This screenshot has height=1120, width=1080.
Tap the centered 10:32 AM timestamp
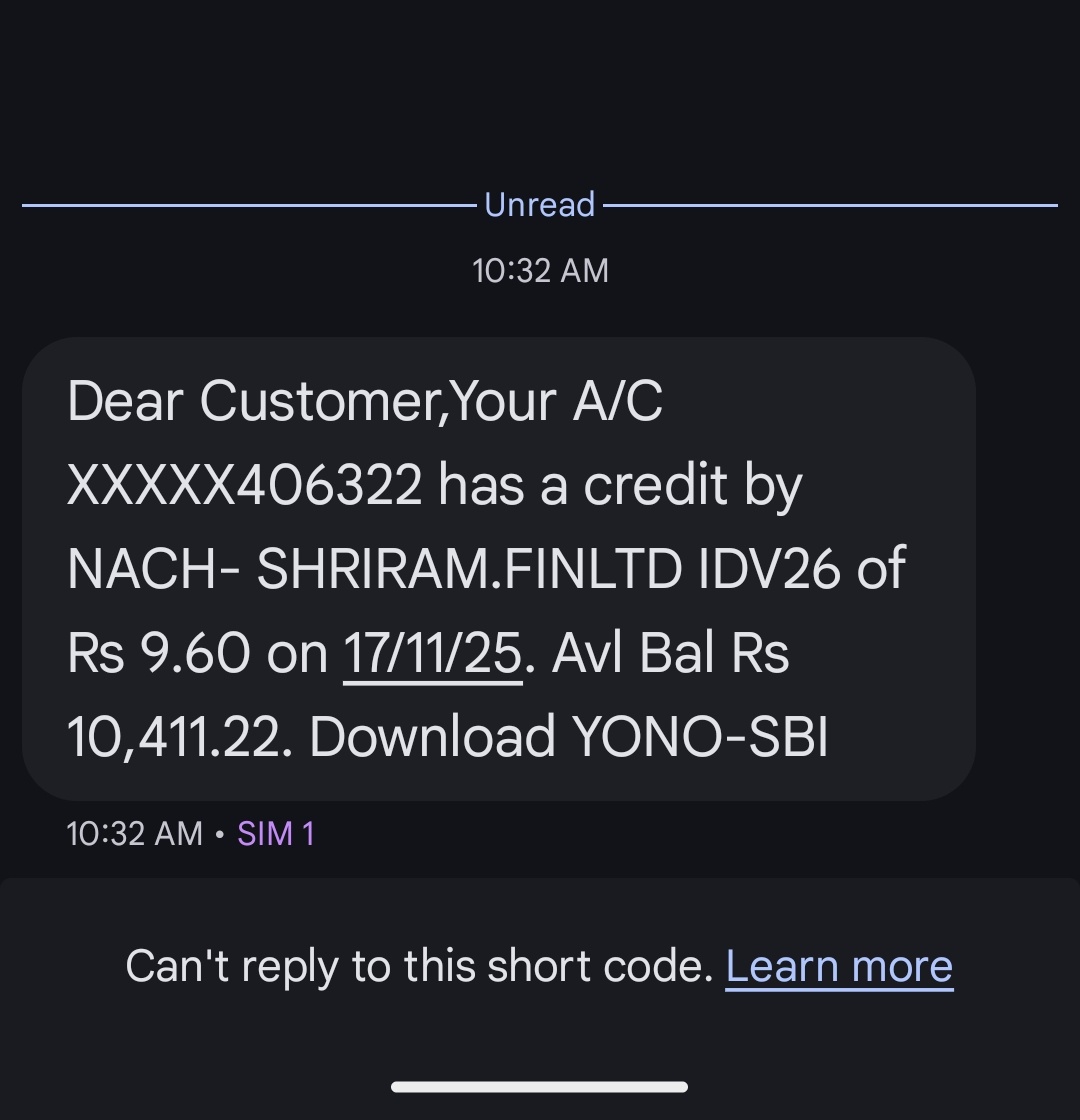tap(540, 271)
